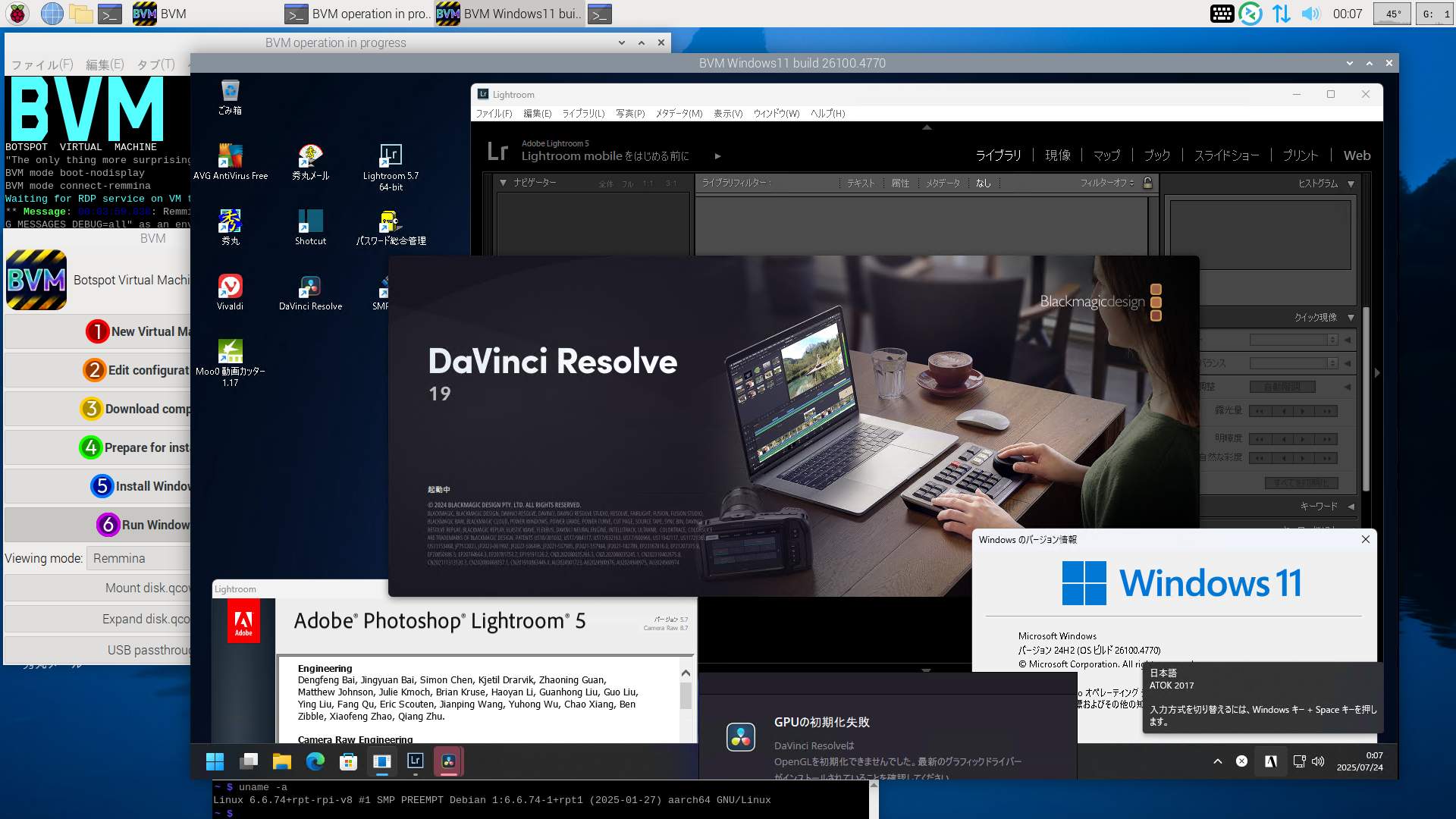Viewport: 1456px width, 819px height.
Task: Open Microsoft Store from Windows taskbar
Action: pyautogui.click(x=348, y=761)
